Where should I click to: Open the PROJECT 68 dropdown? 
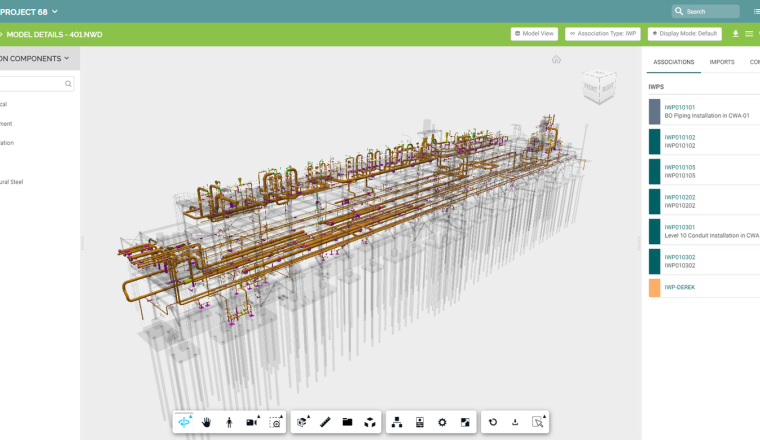click(29, 12)
